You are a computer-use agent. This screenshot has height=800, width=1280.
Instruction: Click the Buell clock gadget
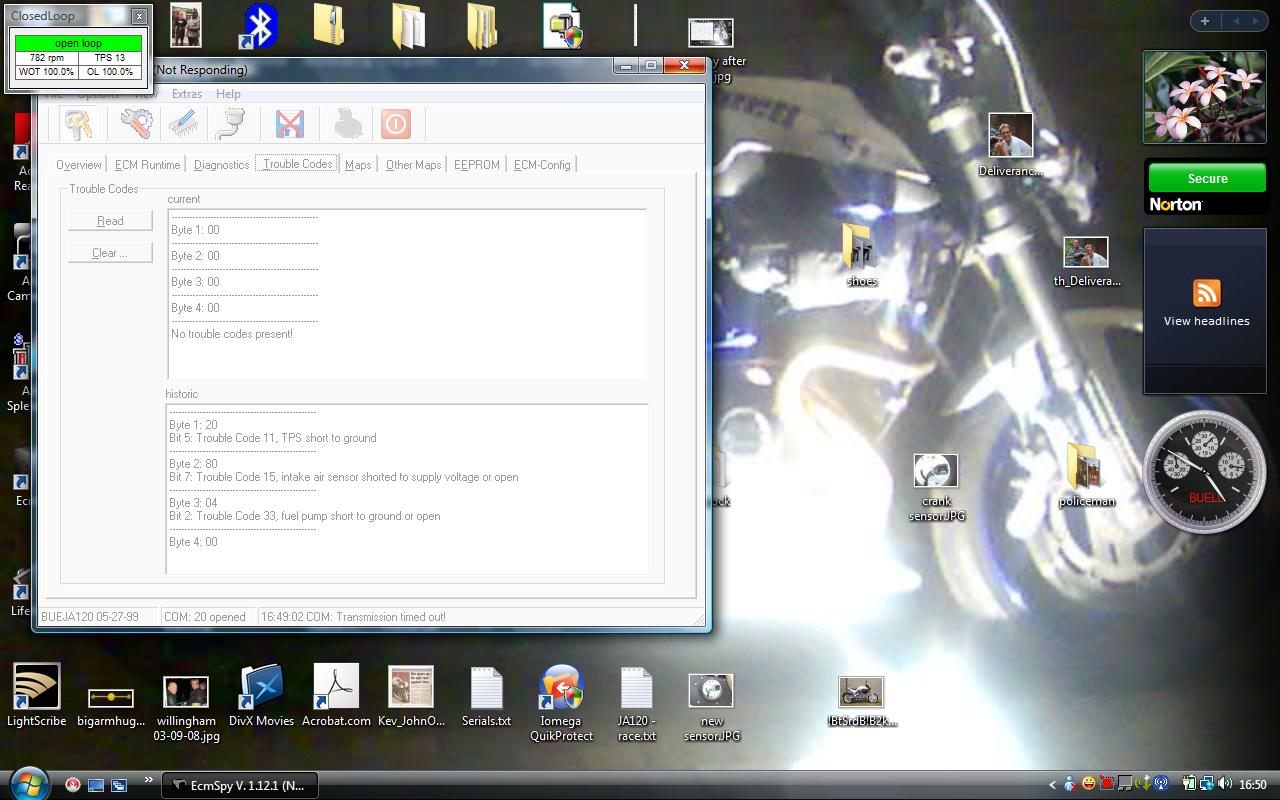[1205, 471]
